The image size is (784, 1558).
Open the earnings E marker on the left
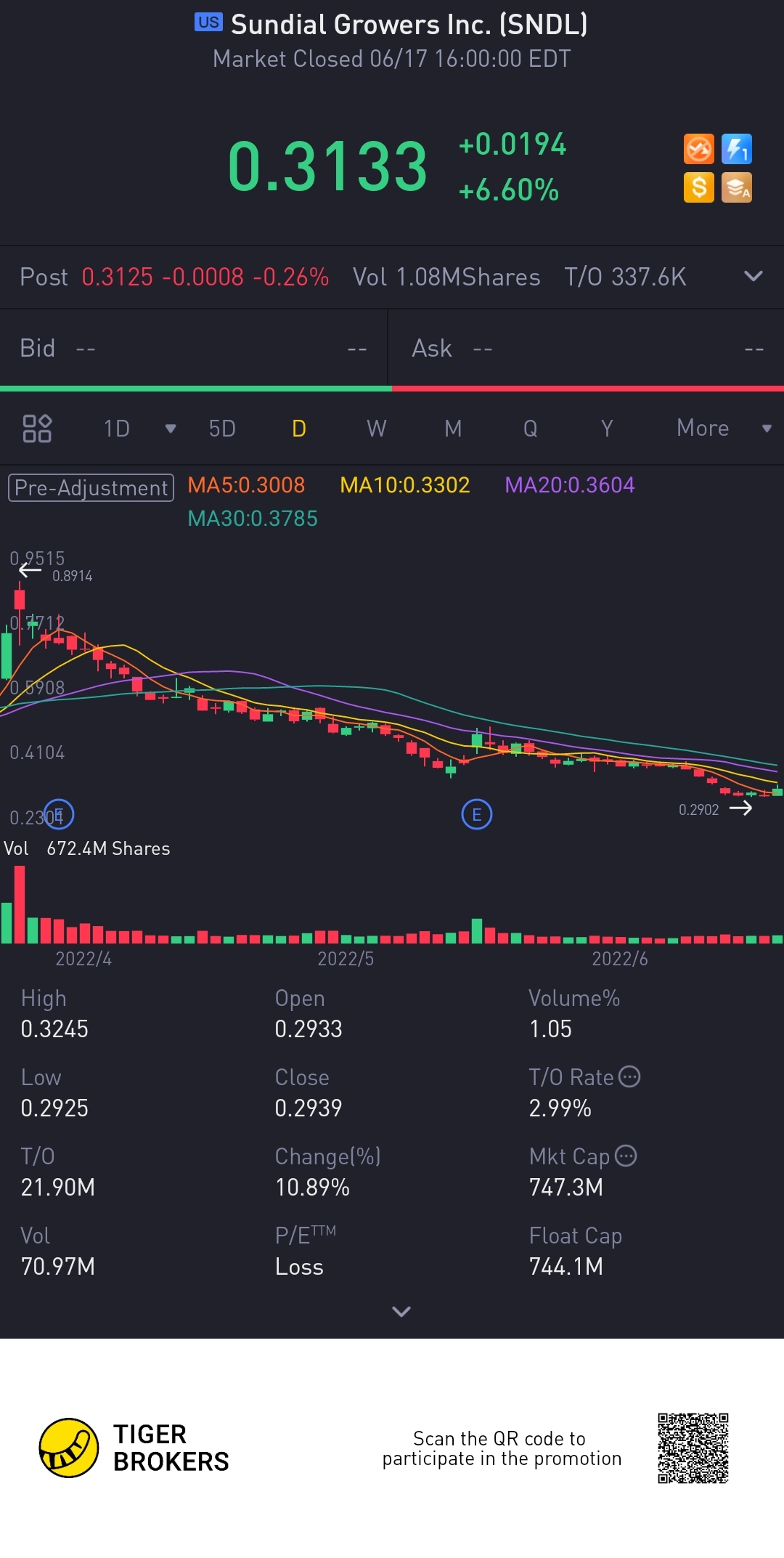click(59, 814)
